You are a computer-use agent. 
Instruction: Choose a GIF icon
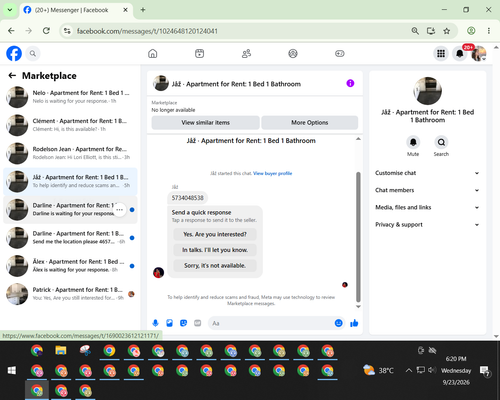197,323
